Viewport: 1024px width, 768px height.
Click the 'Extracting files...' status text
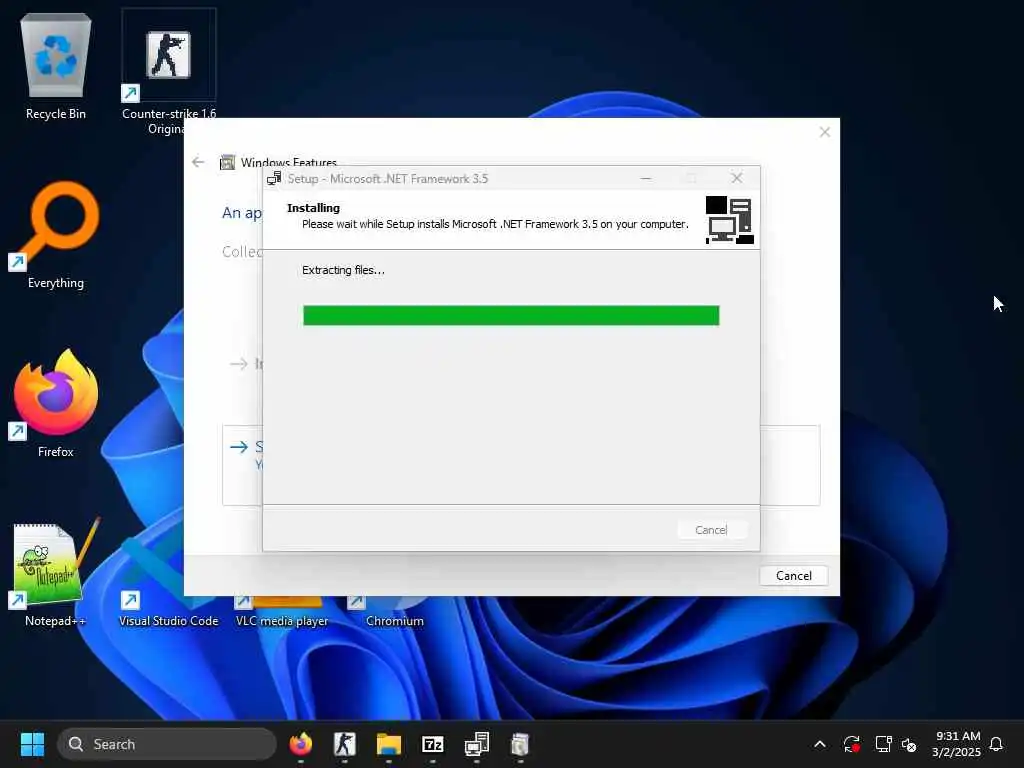click(343, 270)
